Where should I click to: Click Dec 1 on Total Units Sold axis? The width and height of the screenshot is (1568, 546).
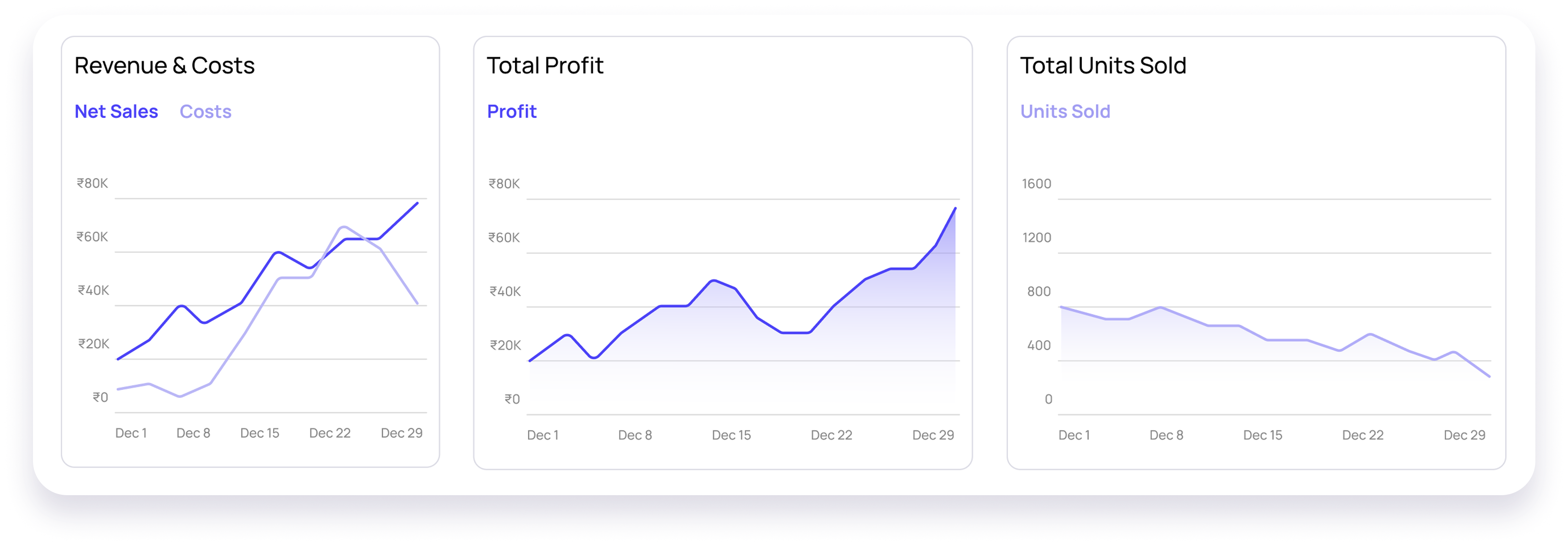click(1074, 435)
